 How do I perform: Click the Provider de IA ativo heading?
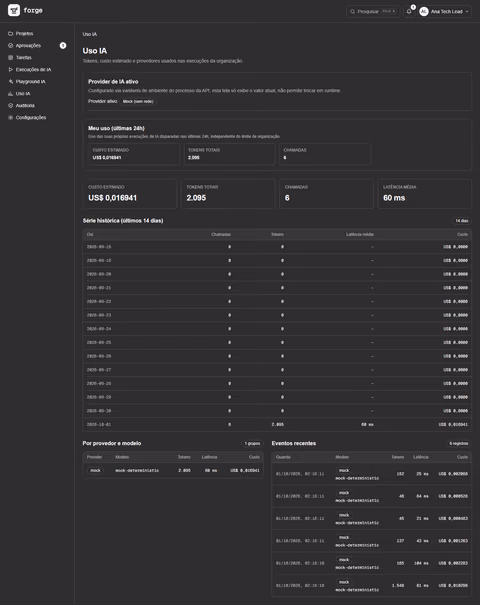point(113,81)
